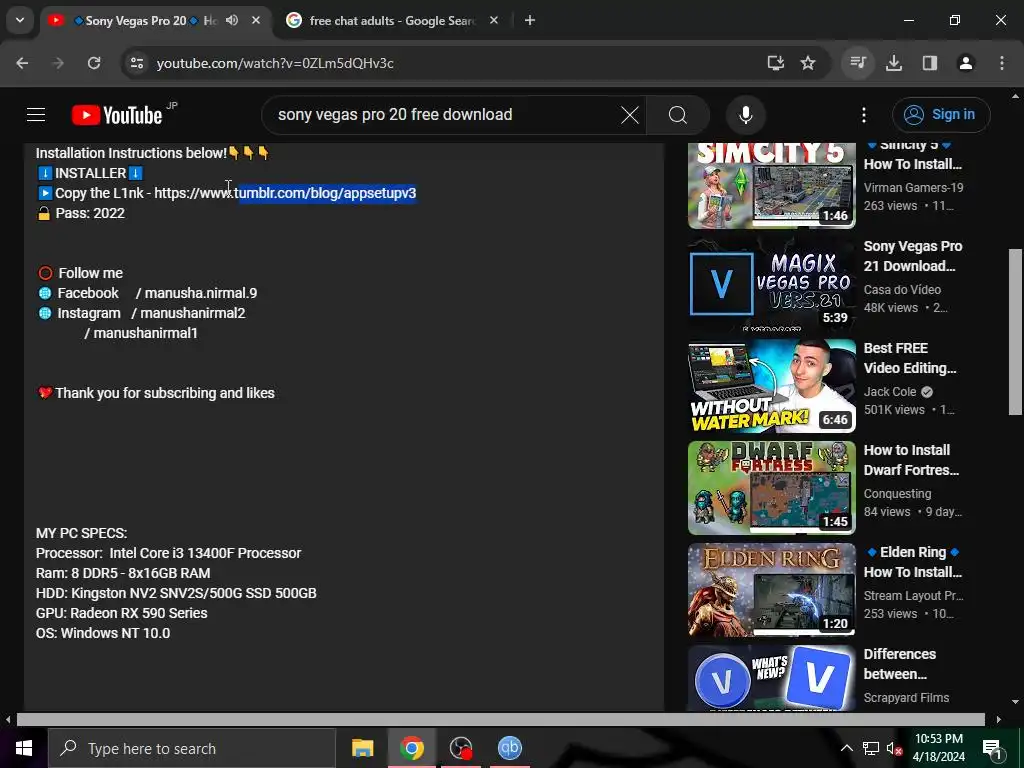Open the Without Watermark video thumbnail
The height and width of the screenshot is (768, 1024).
pos(771,385)
